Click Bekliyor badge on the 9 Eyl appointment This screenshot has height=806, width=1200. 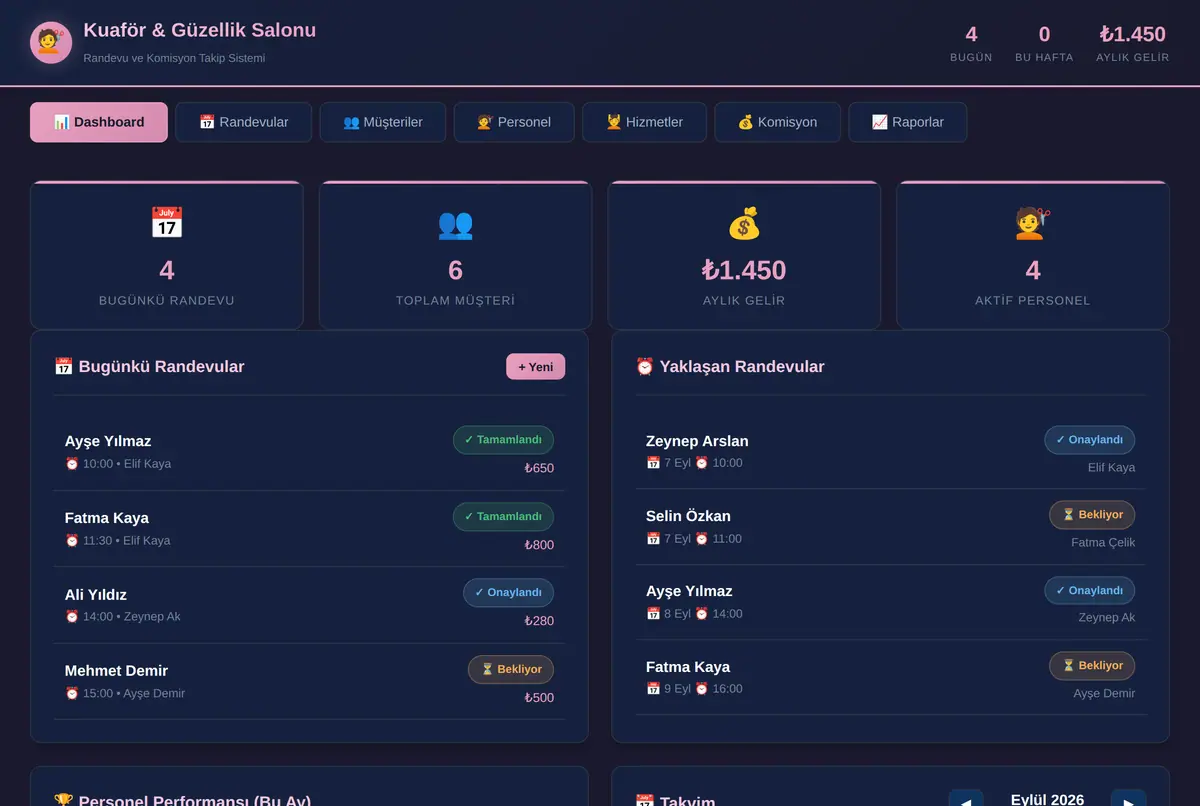[1092, 666]
